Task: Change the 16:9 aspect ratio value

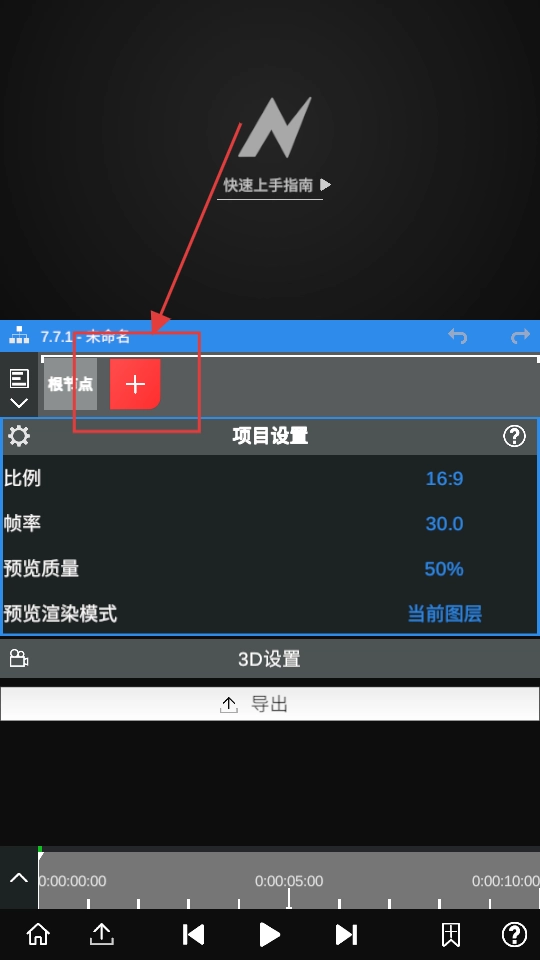Action: [x=444, y=478]
